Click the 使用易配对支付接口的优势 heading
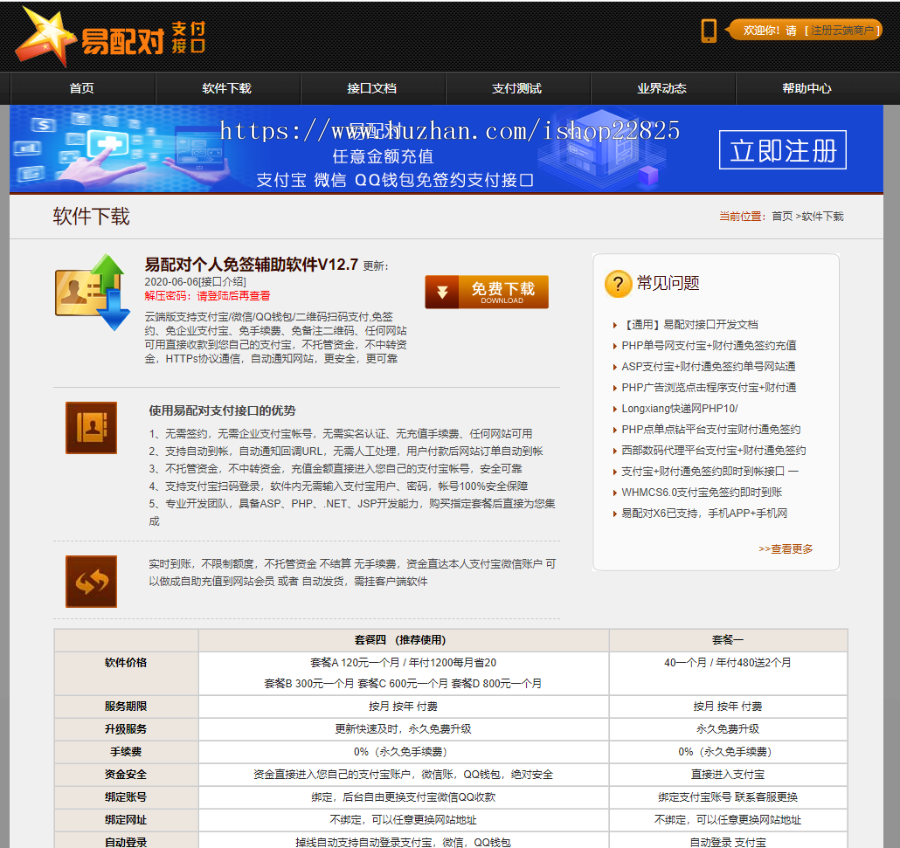This screenshot has height=848, width=900. click(222, 411)
